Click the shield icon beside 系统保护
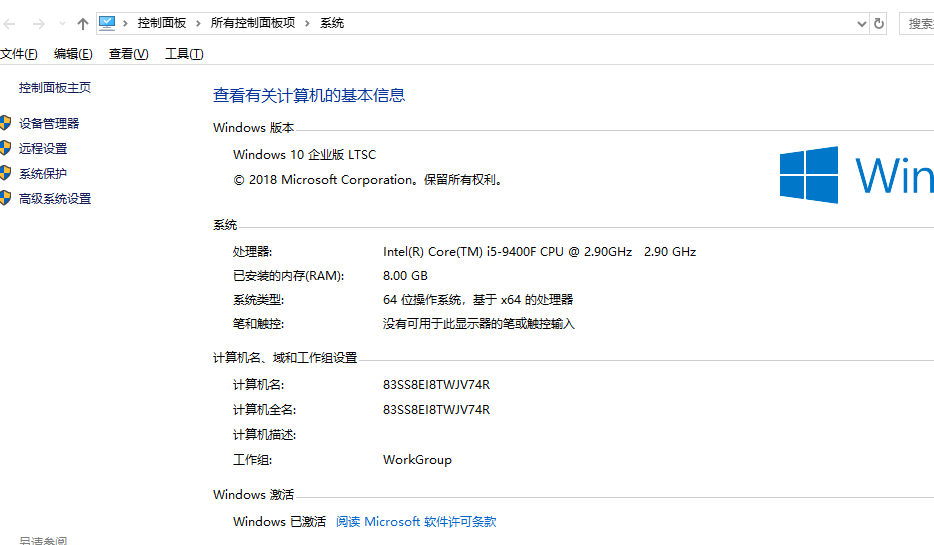934x545 pixels. pos(6,173)
